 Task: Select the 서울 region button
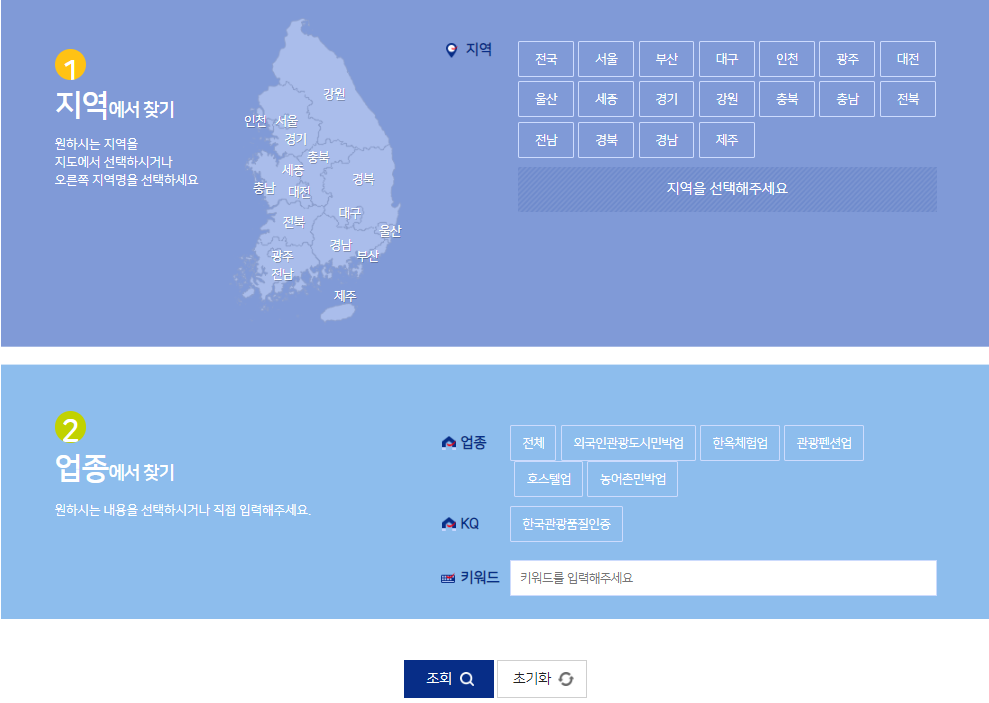tap(606, 58)
